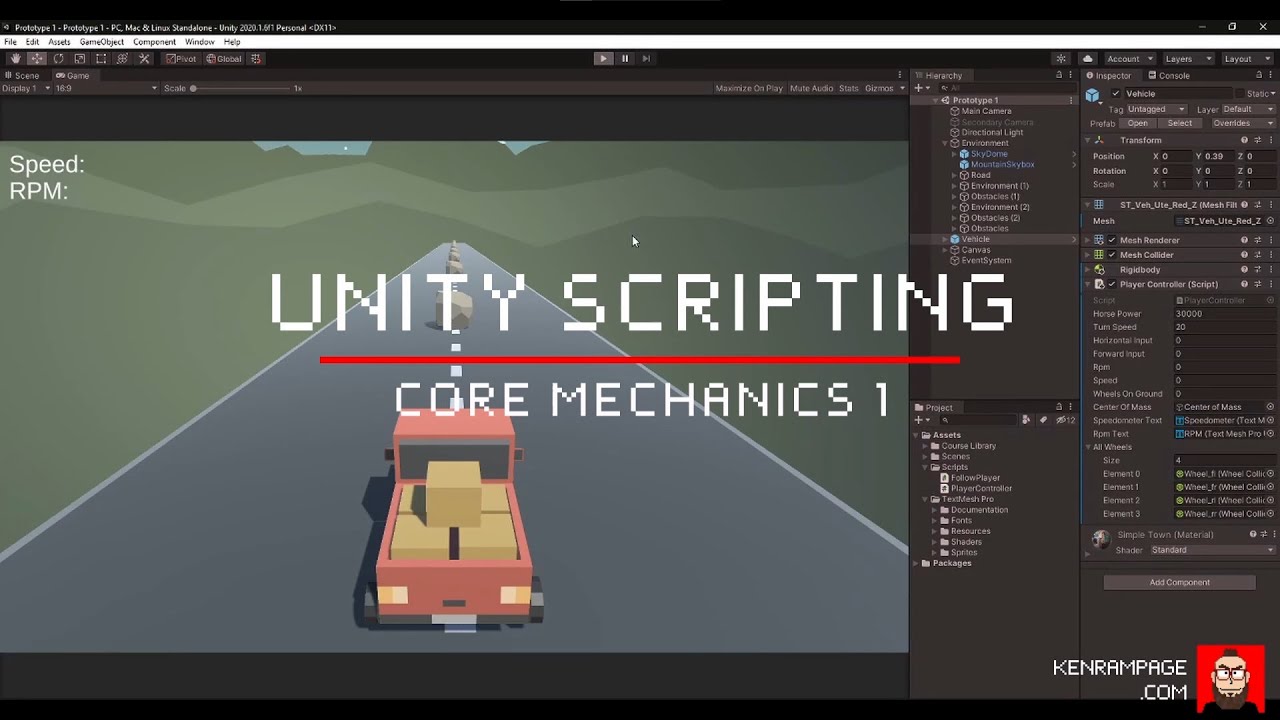The width and height of the screenshot is (1280, 720).
Task: Toggle Pivot/Center handle mode
Action: coord(181,59)
